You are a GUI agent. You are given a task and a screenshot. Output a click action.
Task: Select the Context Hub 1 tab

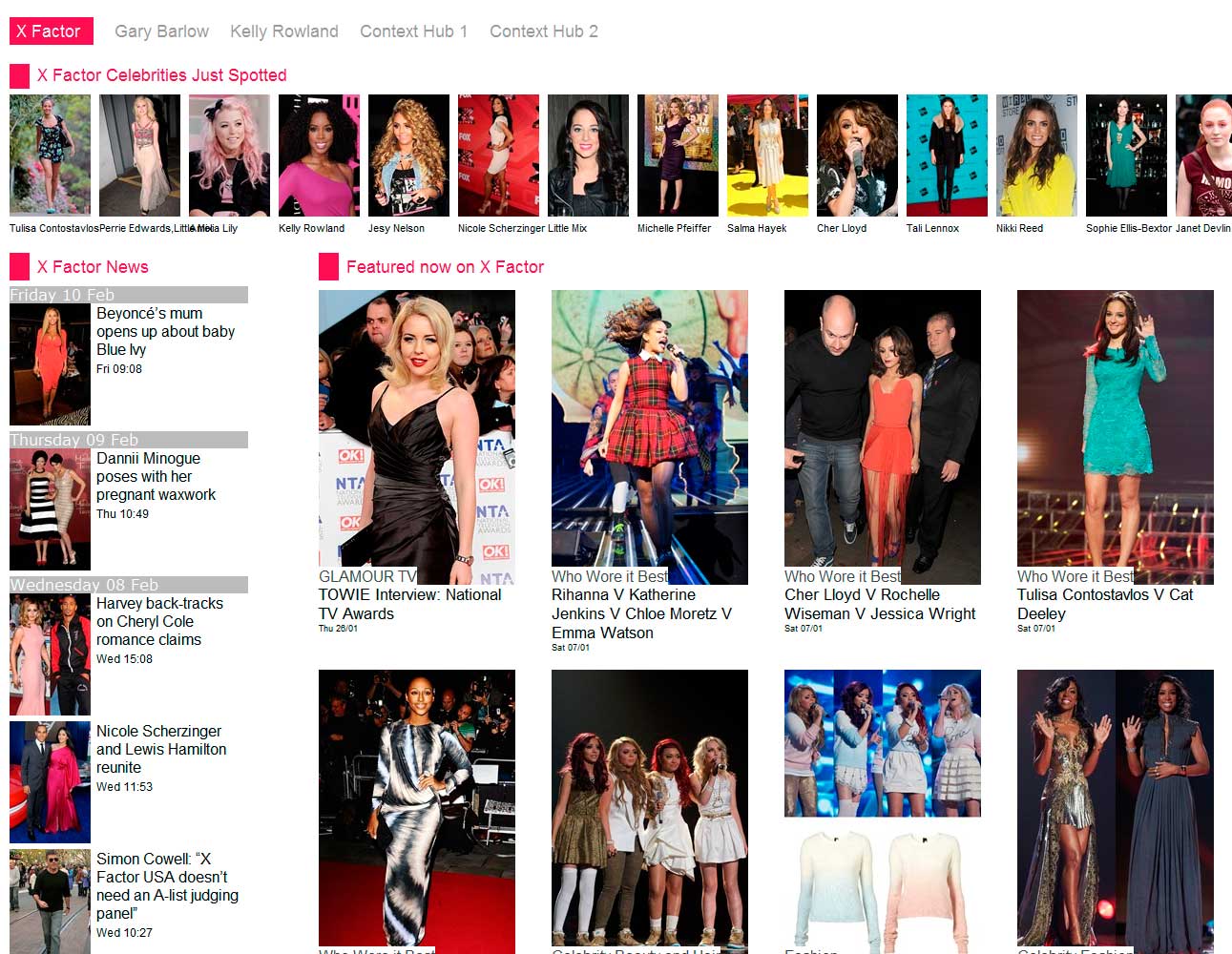click(413, 31)
